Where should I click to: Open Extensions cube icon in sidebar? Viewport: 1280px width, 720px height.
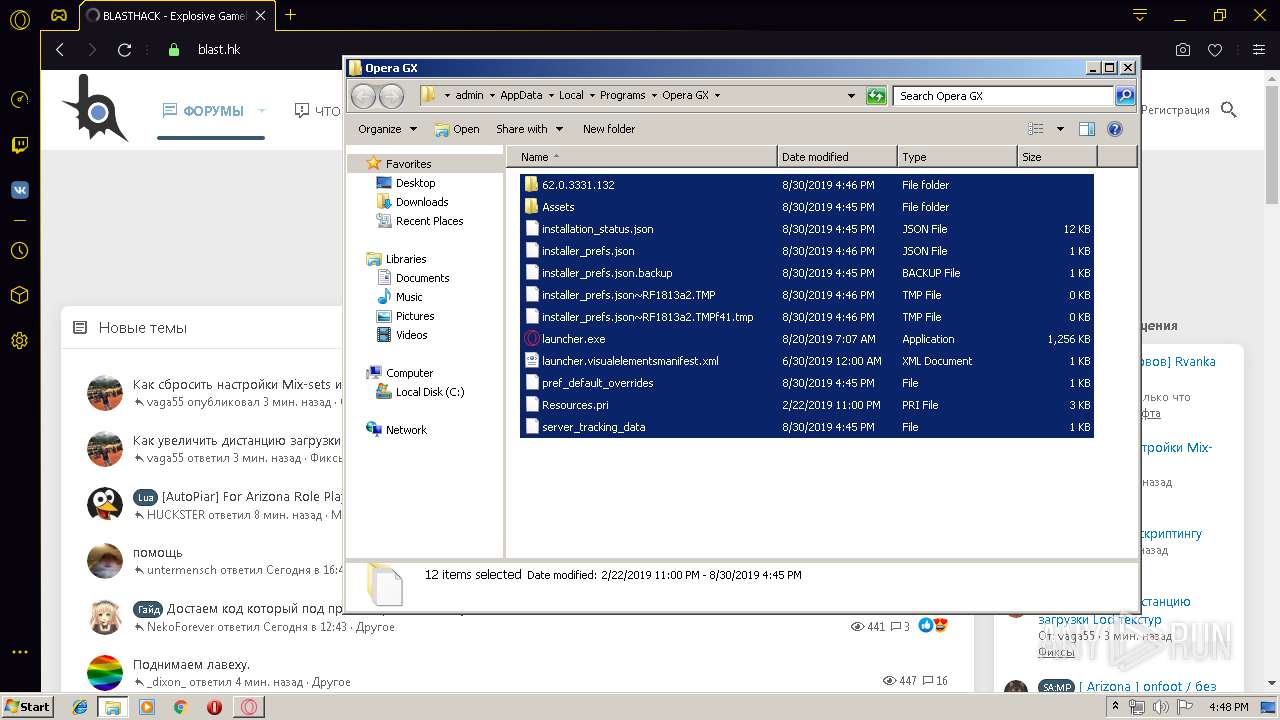point(19,296)
